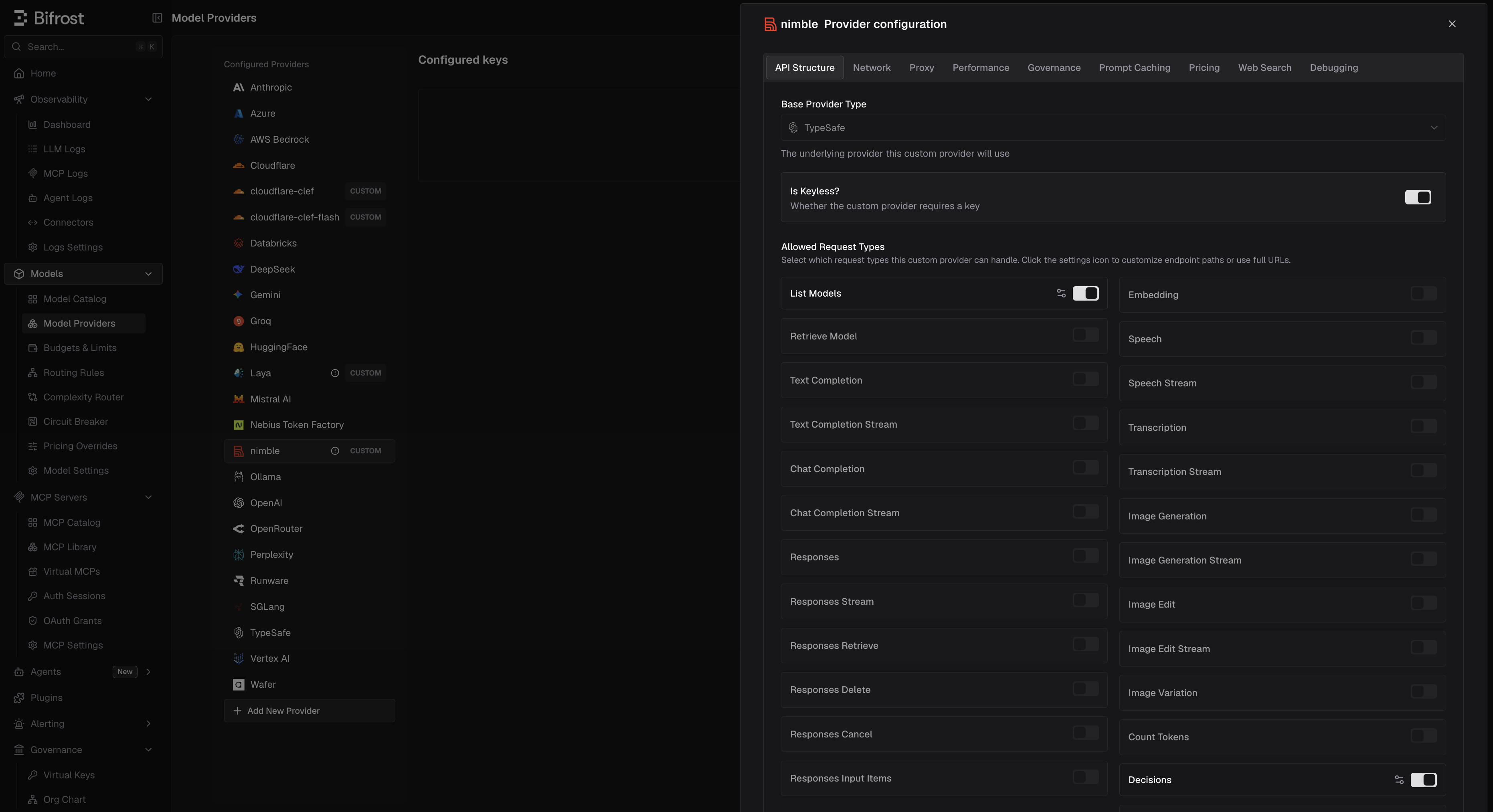Open the Base Provider Type dropdown

(x=1113, y=127)
